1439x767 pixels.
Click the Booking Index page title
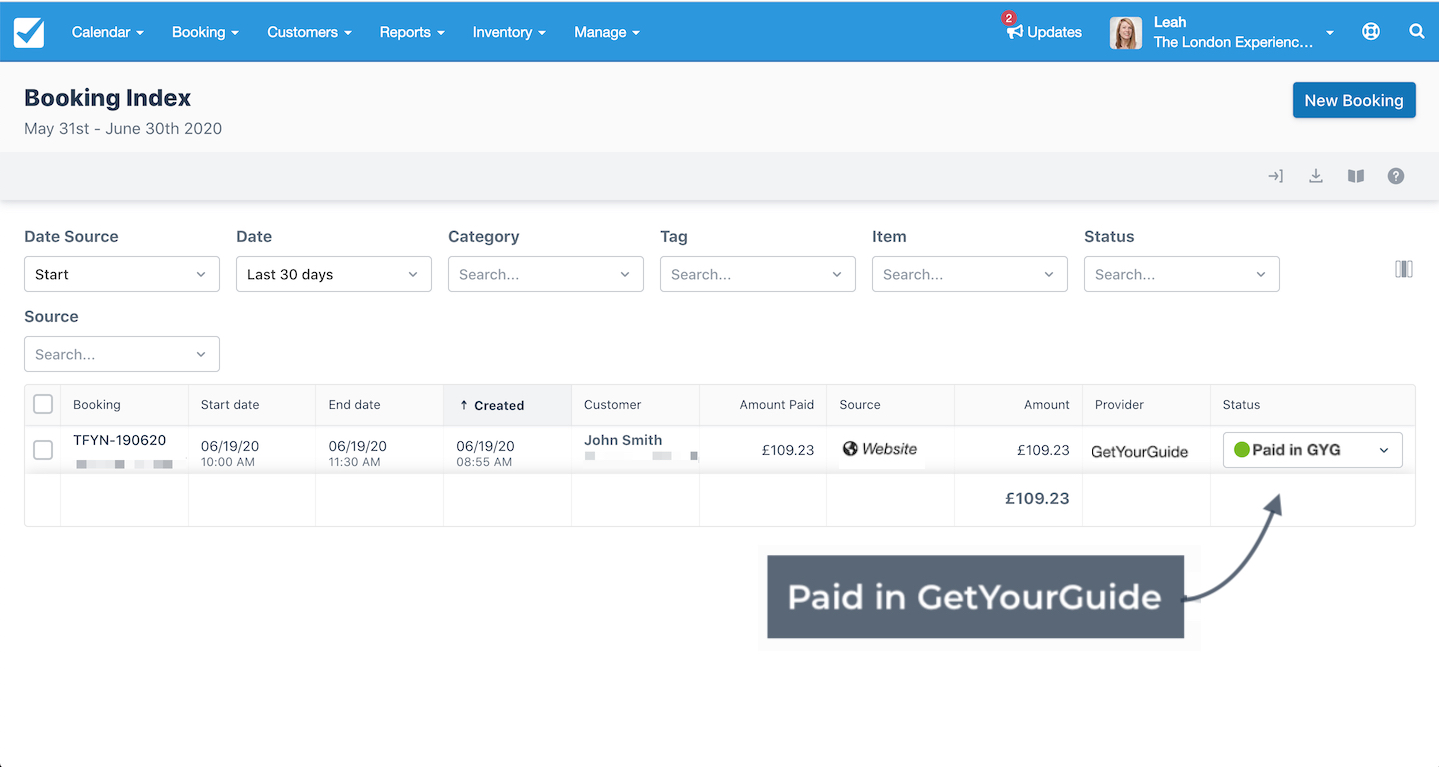click(107, 98)
